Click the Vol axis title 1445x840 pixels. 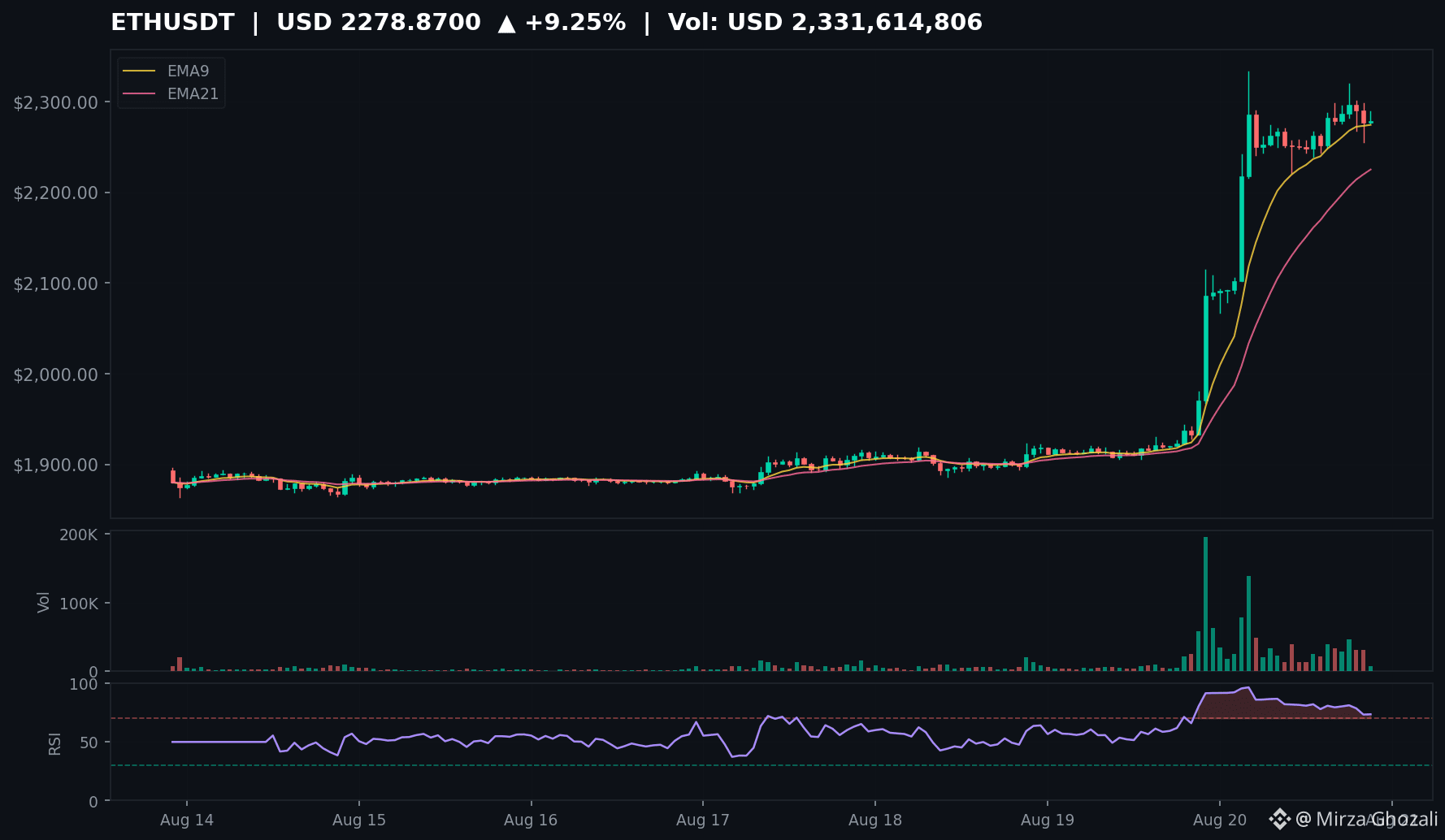pyautogui.click(x=44, y=602)
